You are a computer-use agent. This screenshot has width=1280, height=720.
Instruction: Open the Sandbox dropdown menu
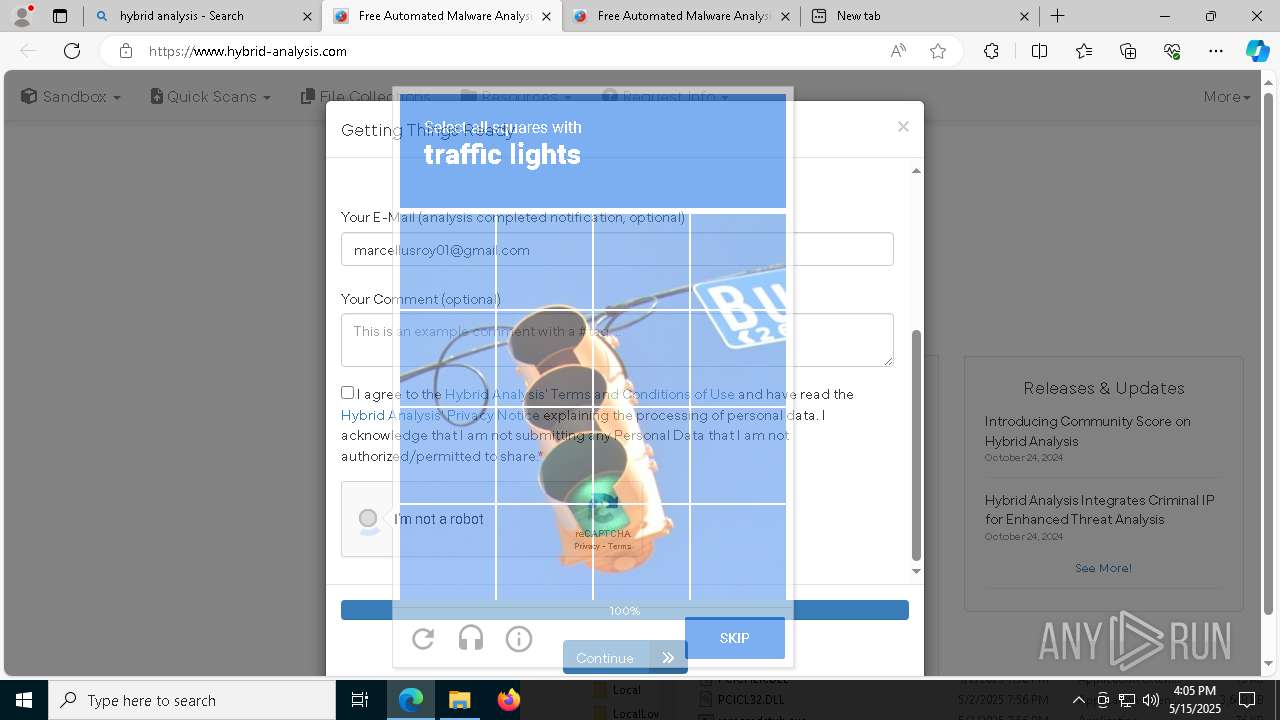(x=71, y=97)
